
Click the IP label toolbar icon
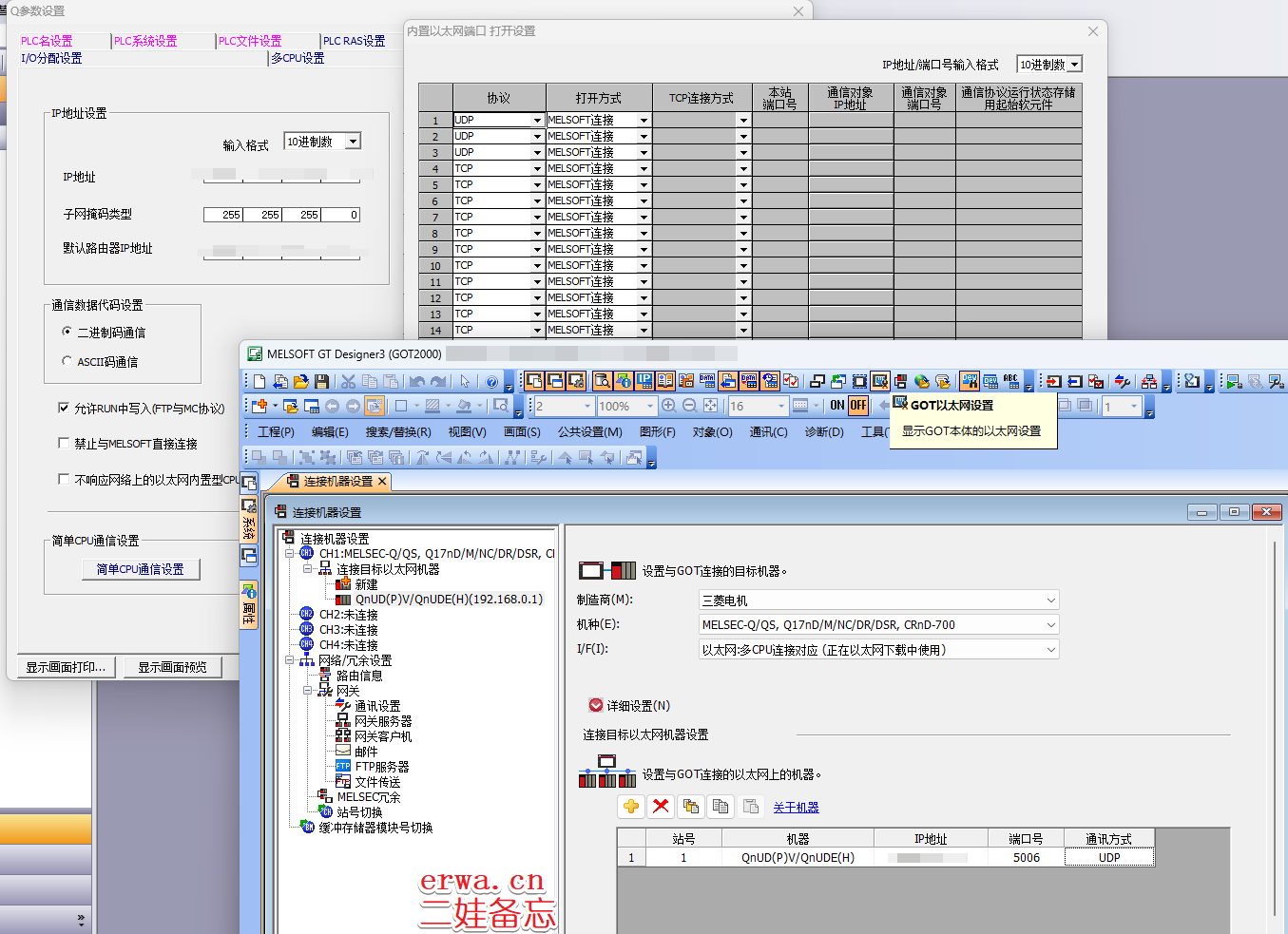coord(644,381)
